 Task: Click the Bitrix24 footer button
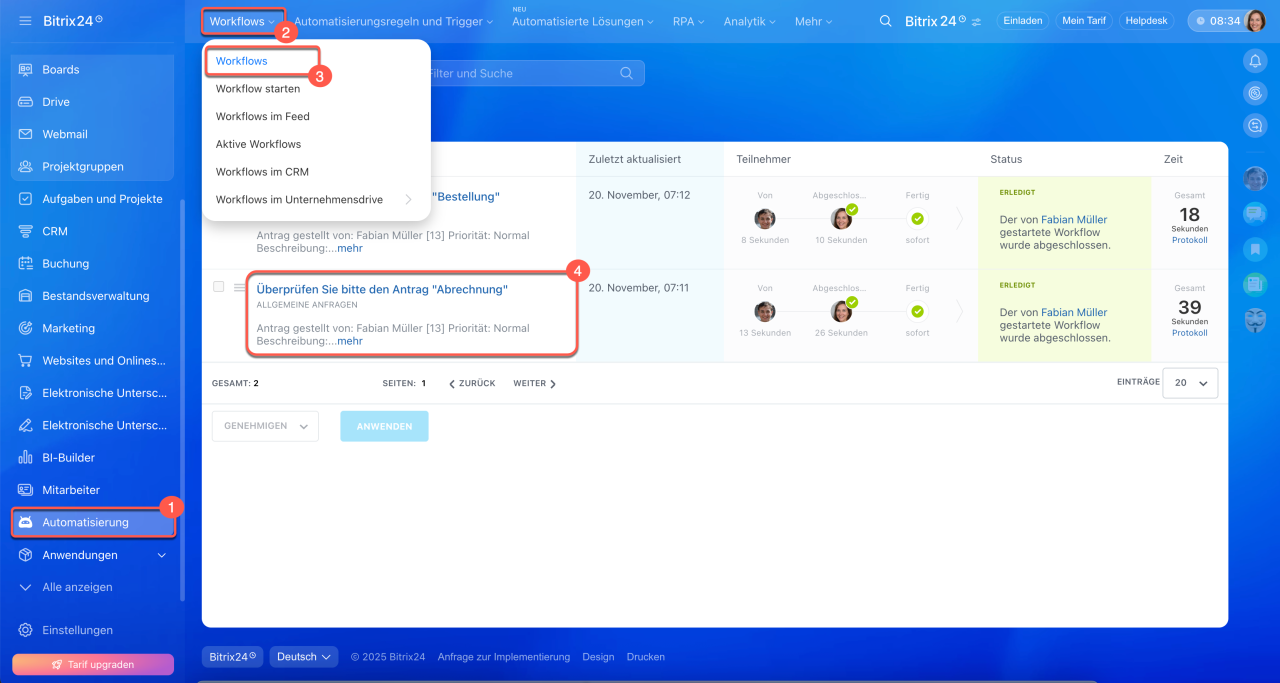(233, 657)
